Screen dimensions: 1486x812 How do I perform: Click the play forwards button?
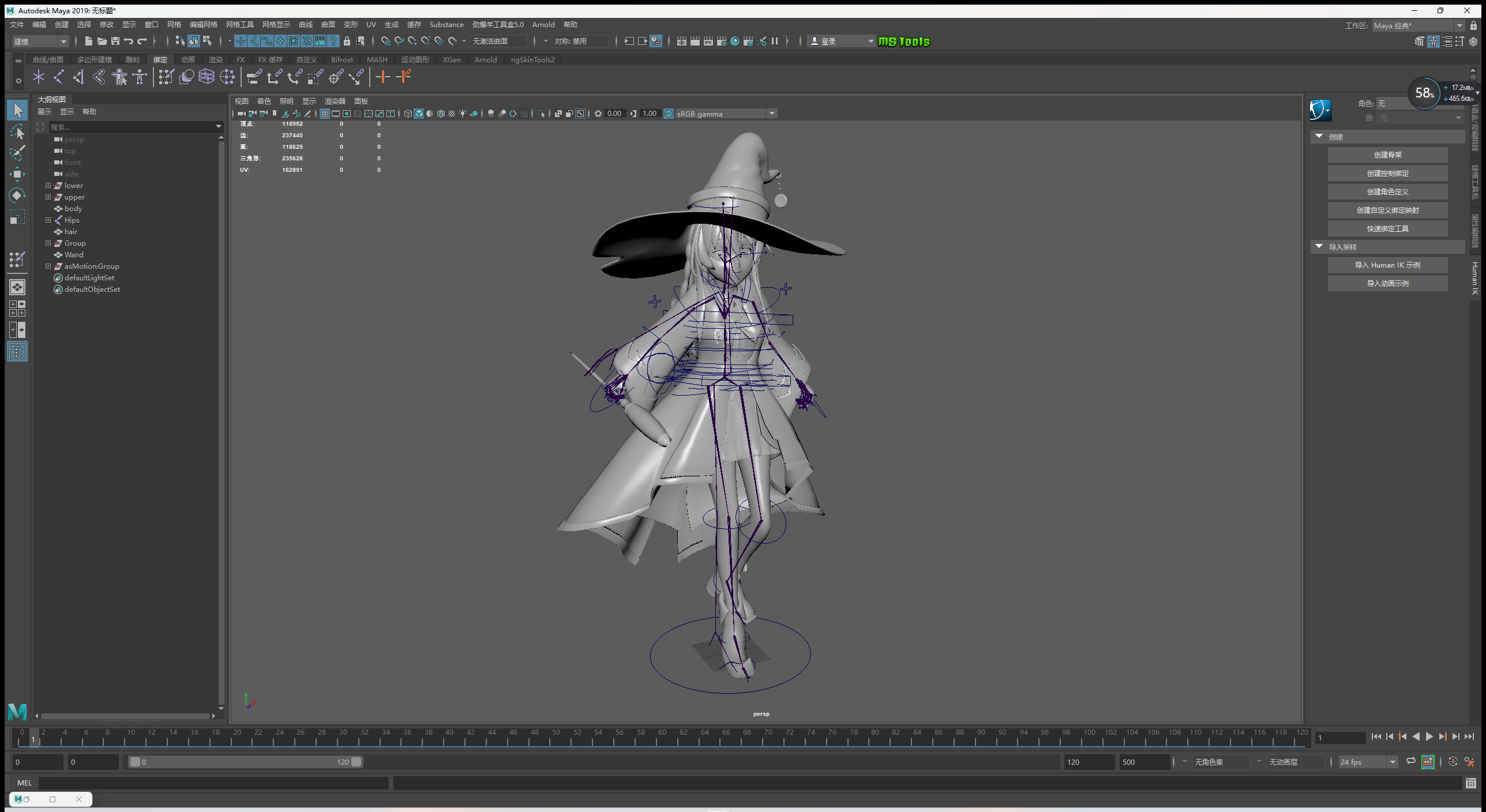1429,736
